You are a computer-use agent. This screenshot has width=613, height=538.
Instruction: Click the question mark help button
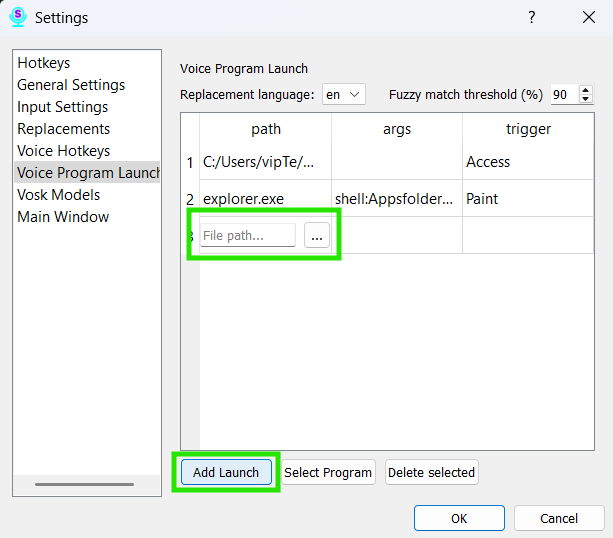[531, 17]
